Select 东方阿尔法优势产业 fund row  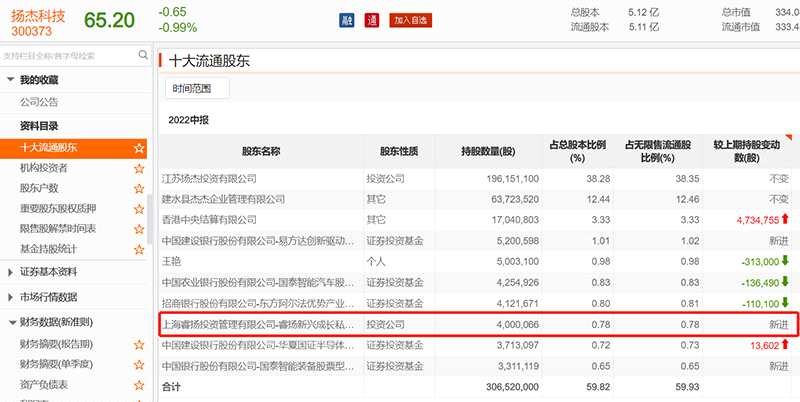477,303
